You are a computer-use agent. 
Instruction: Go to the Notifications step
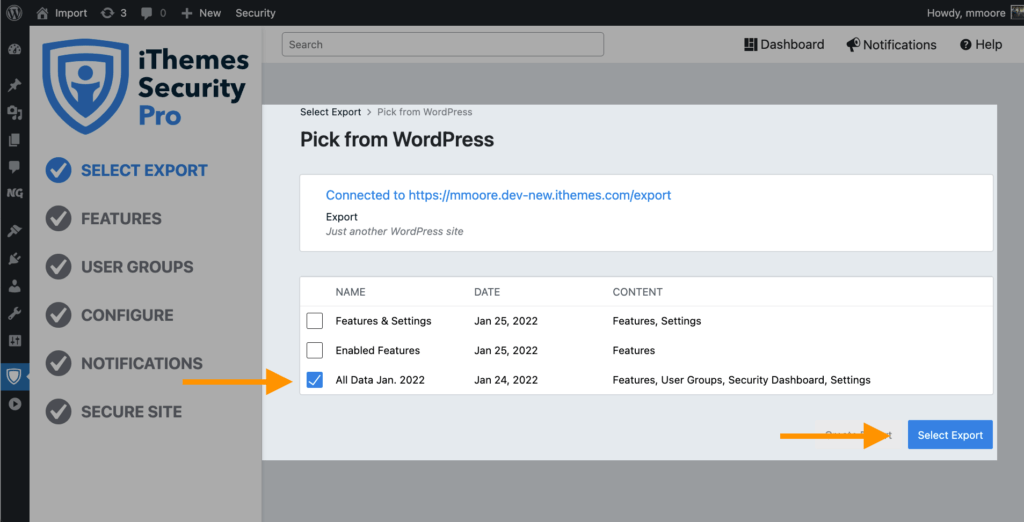pos(124,364)
